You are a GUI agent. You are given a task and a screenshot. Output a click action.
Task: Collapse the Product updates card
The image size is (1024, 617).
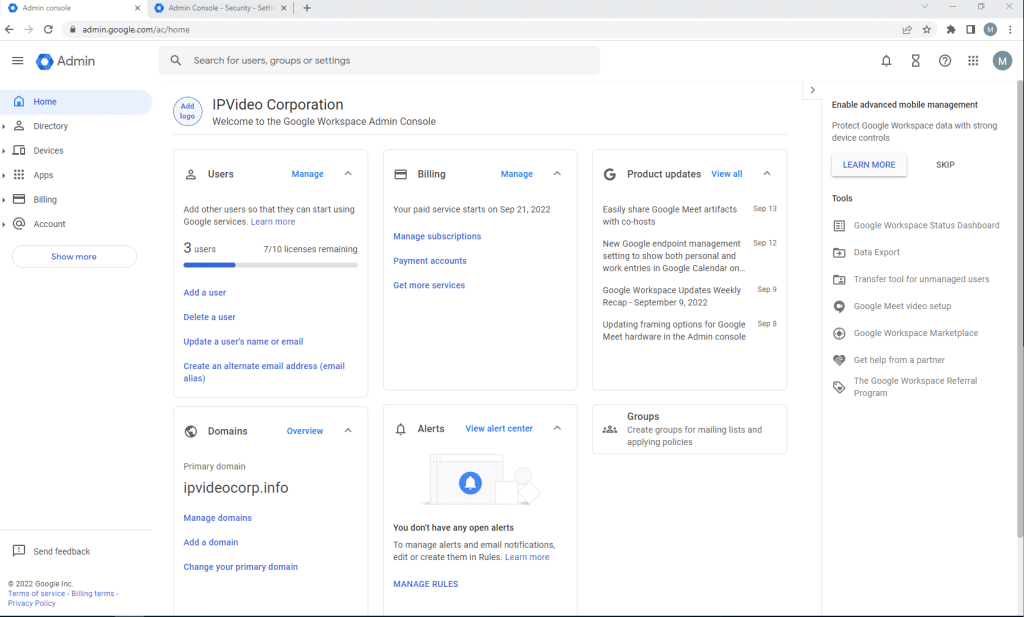767,174
